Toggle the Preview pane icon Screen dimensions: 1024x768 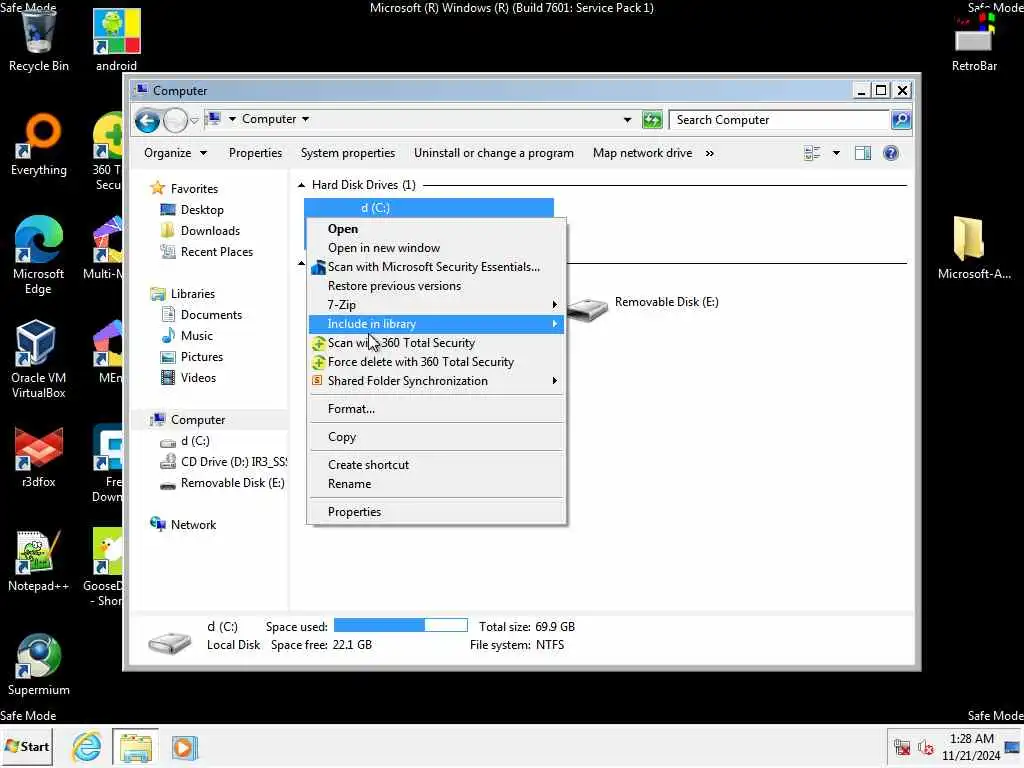tap(863, 153)
